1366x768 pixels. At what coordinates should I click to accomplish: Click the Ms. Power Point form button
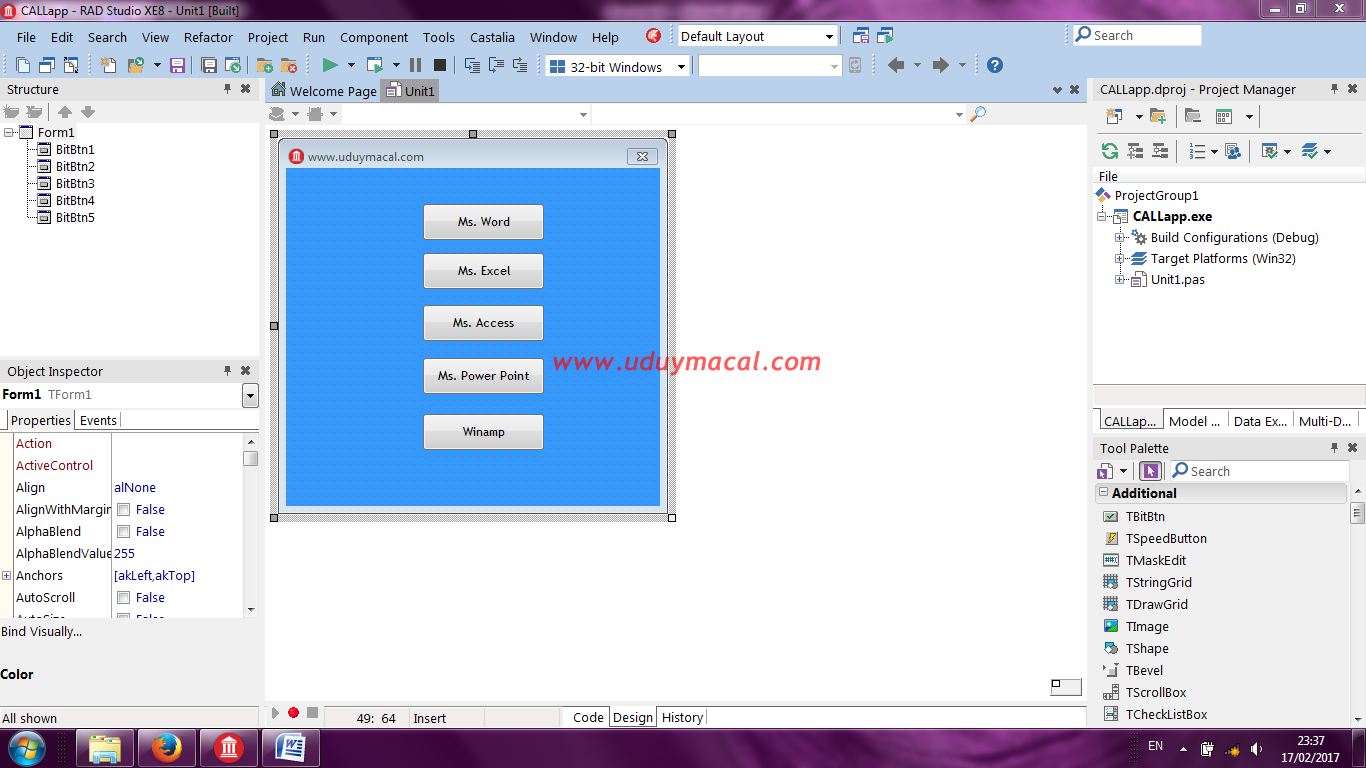tap(483, 376)
